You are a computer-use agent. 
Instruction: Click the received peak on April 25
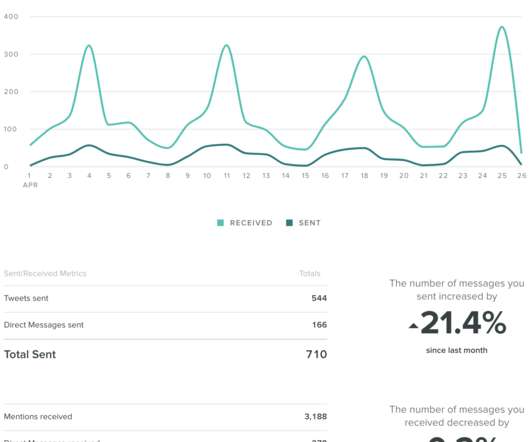click(x=502, y=27)
